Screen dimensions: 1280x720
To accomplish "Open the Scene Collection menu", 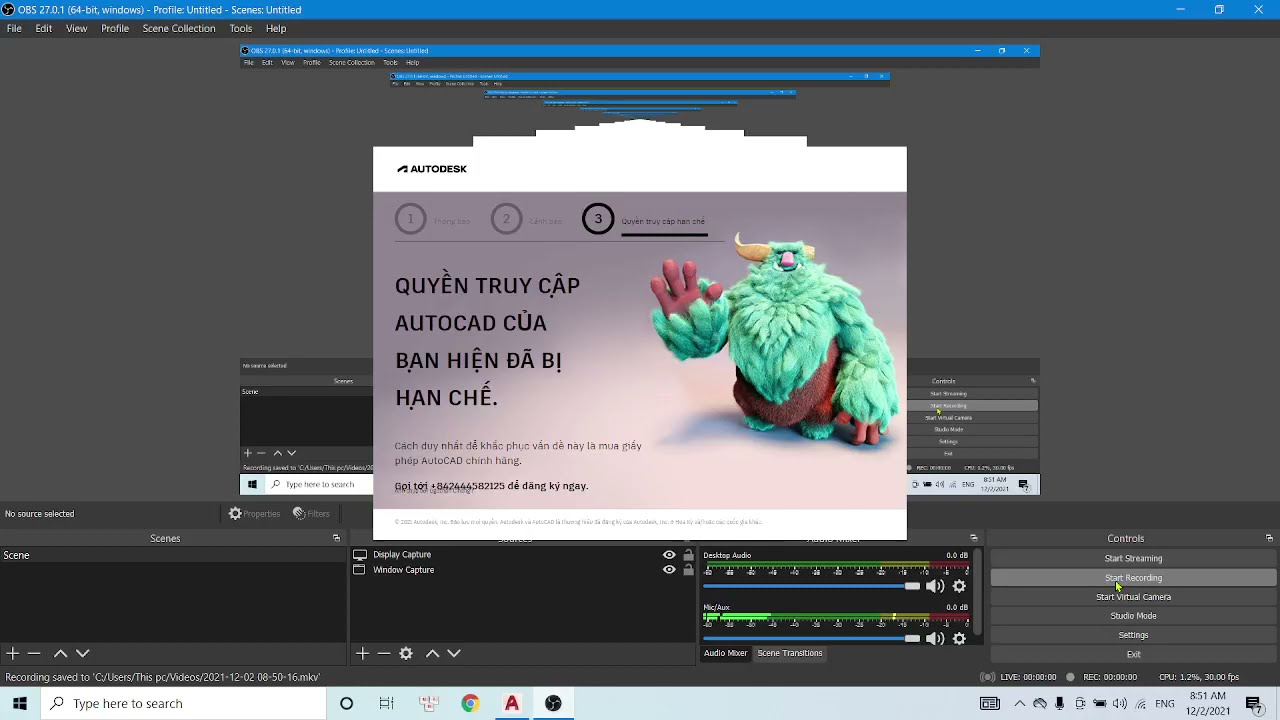I will [x=179, y=28].
